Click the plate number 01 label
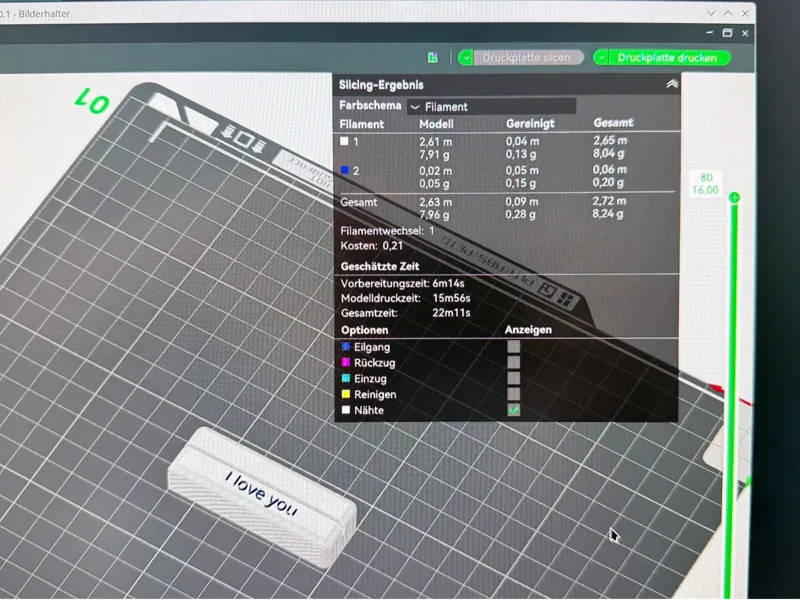Viewport: 800px width, 600px height. (92, 101)
